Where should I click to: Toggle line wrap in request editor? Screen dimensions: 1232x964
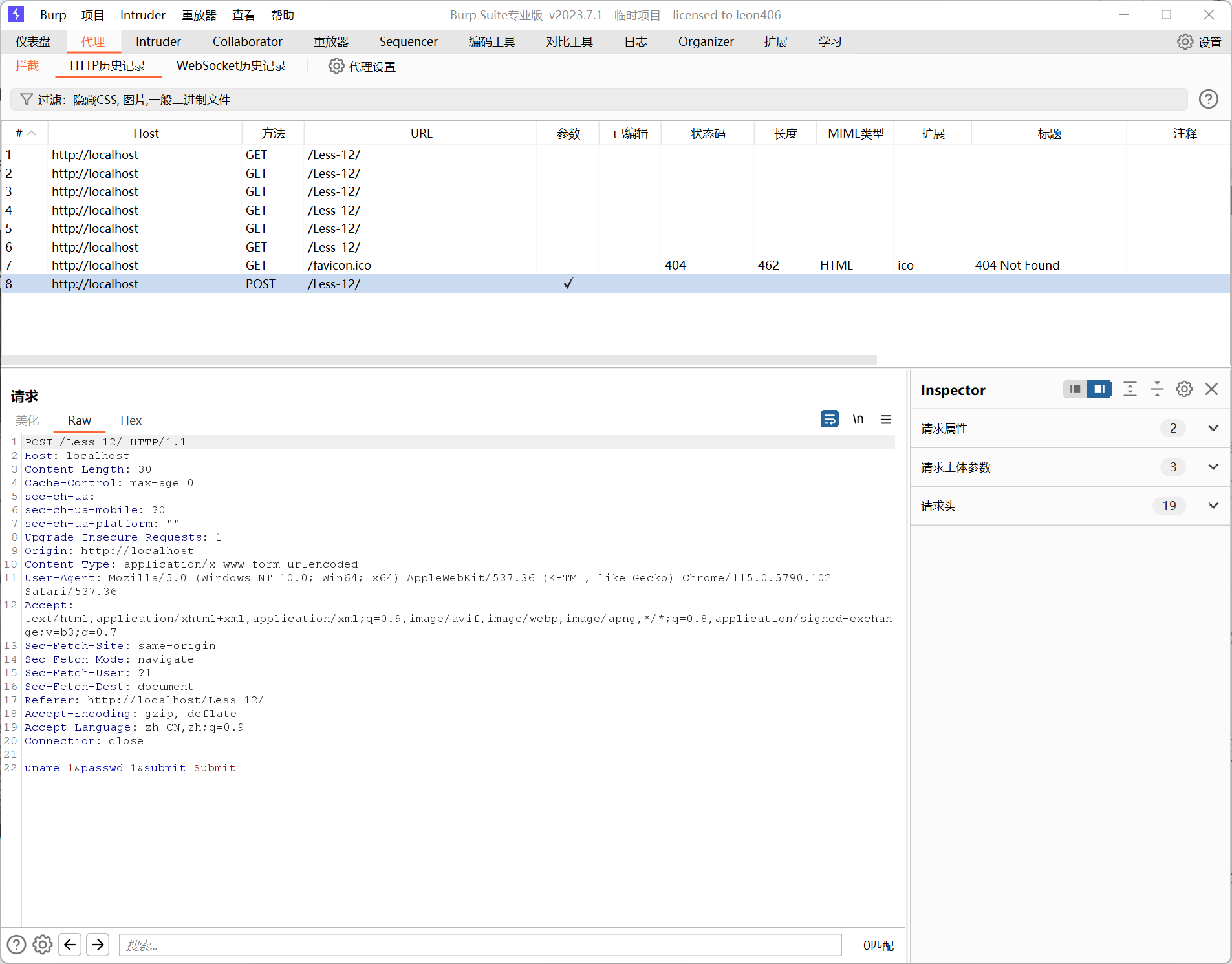[x=829, y=420]
